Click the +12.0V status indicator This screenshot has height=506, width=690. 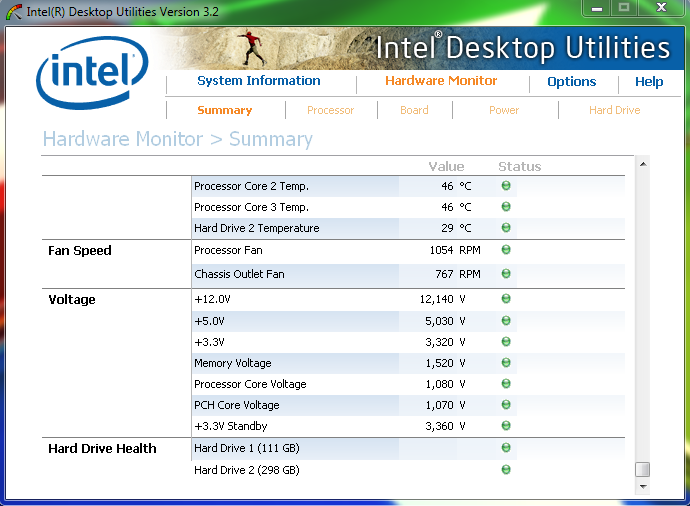(506, 299)
